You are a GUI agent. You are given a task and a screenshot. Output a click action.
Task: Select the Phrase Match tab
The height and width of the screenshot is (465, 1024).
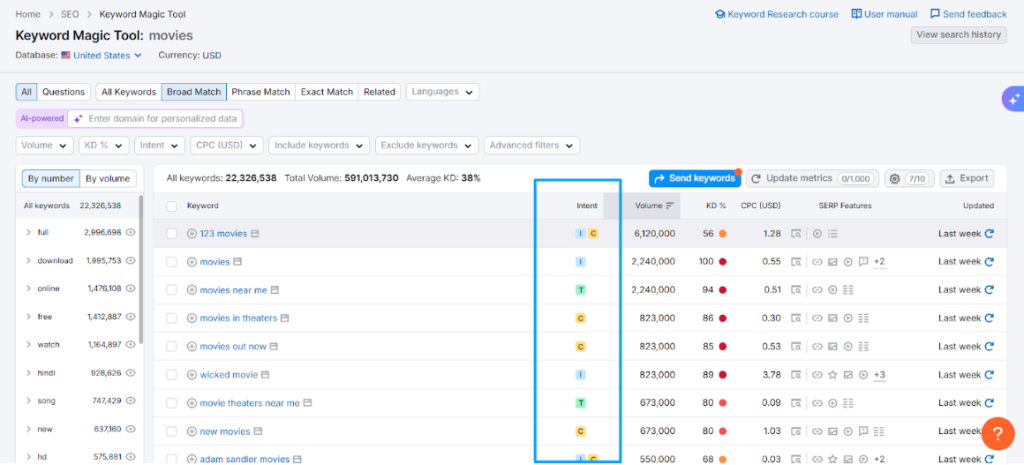[x=261, y=92]
